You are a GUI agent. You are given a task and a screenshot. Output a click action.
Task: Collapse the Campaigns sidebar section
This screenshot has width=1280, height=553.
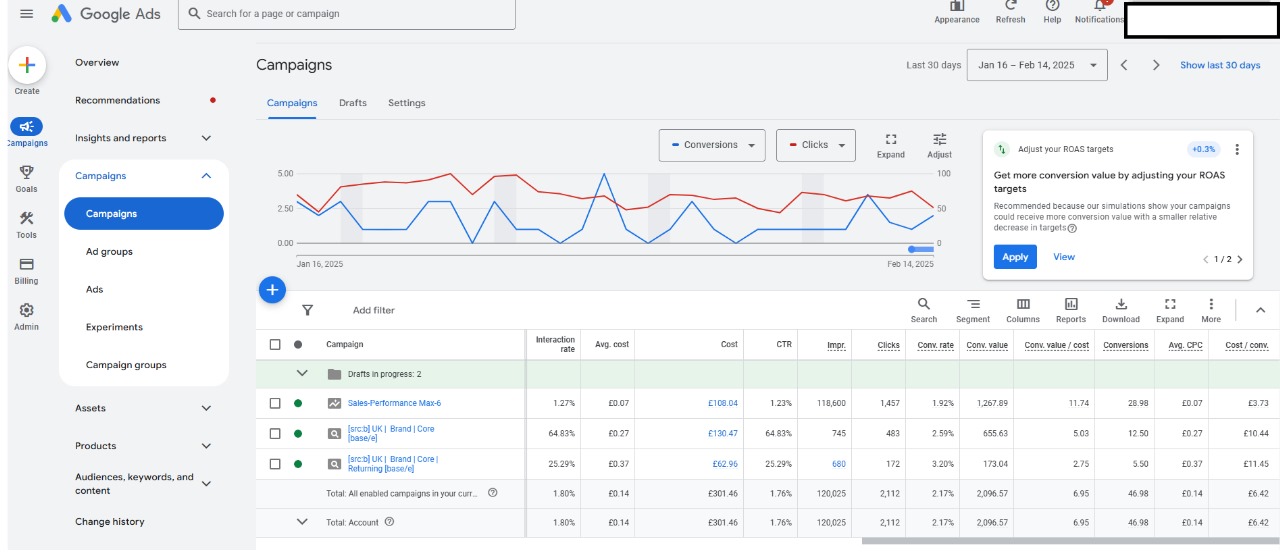[x=206, y=176]
